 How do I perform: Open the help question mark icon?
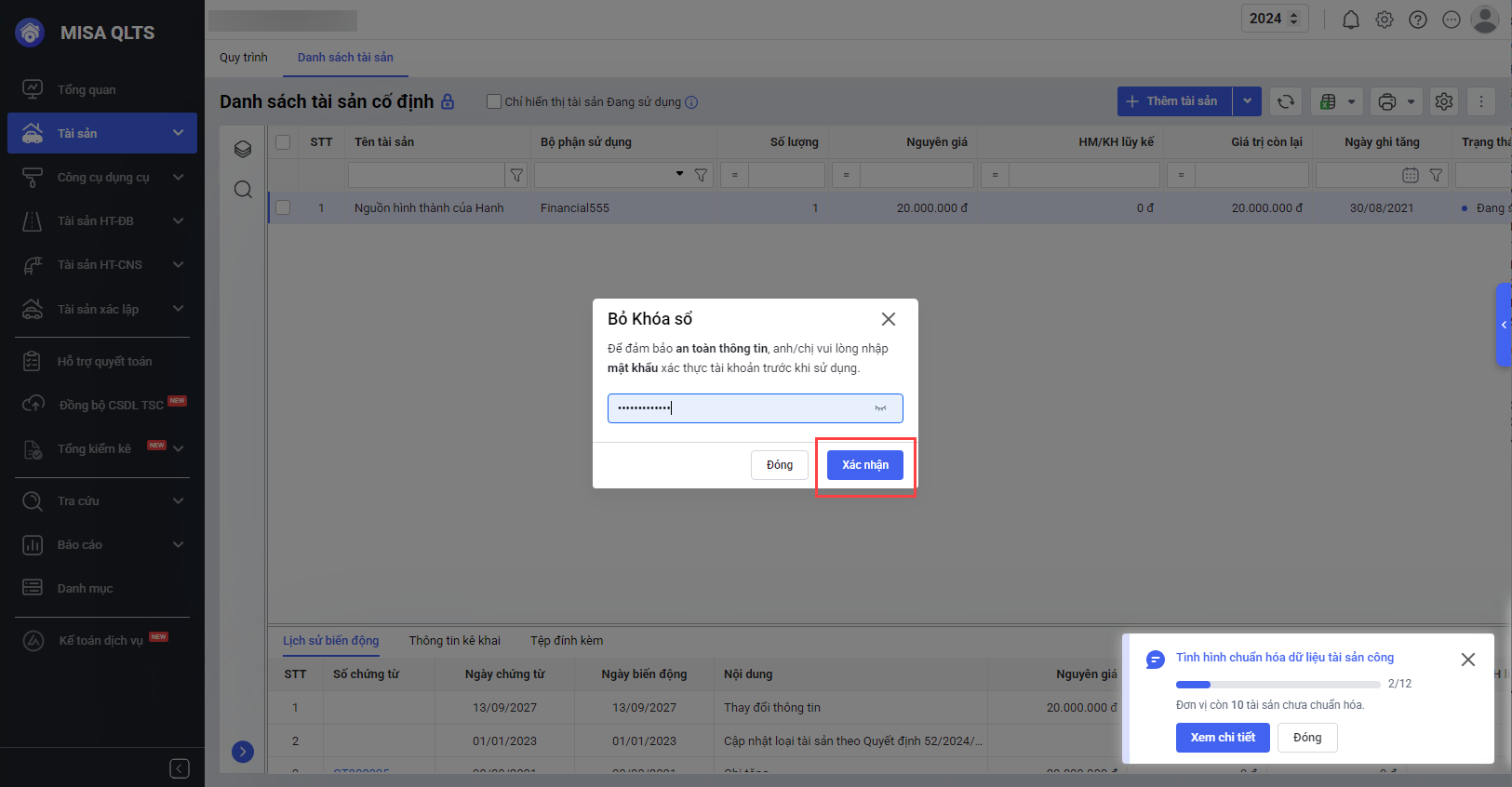click(1417, 20)
